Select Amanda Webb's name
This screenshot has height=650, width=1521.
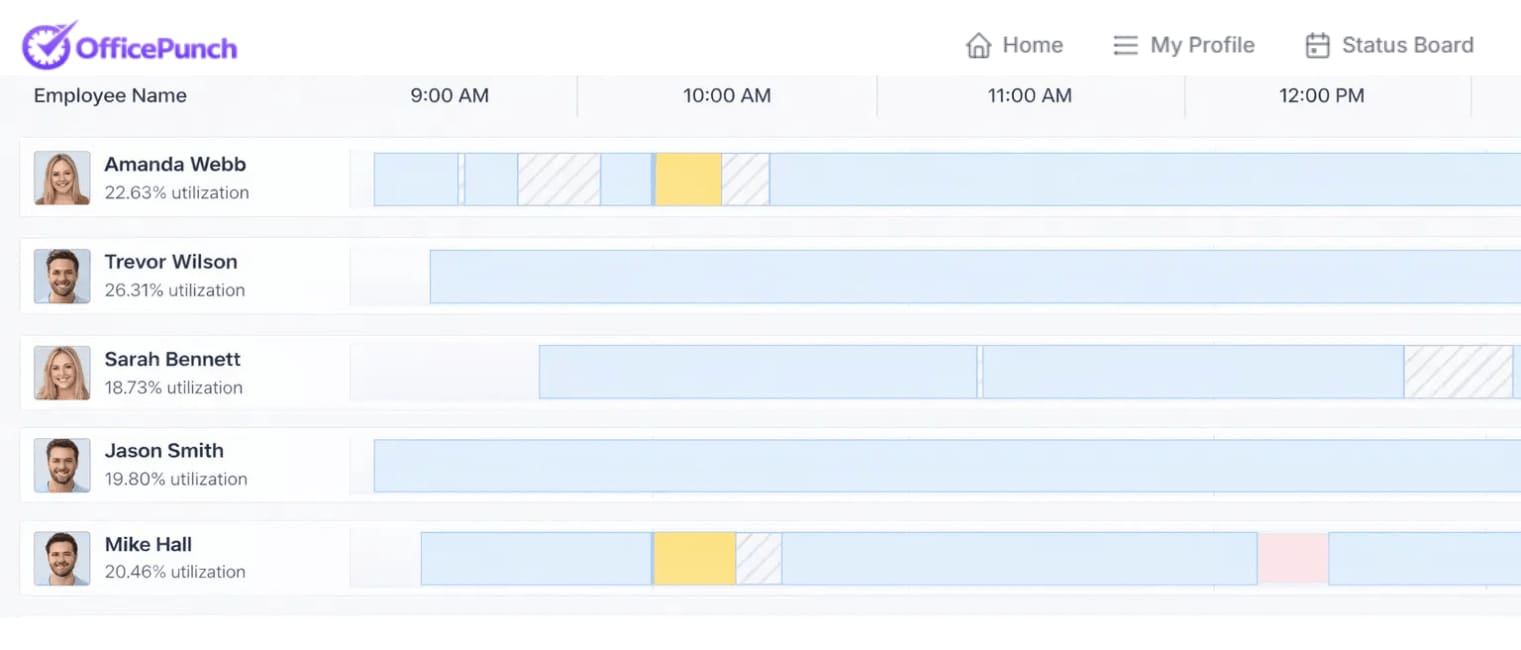click(x=175, y=165)
